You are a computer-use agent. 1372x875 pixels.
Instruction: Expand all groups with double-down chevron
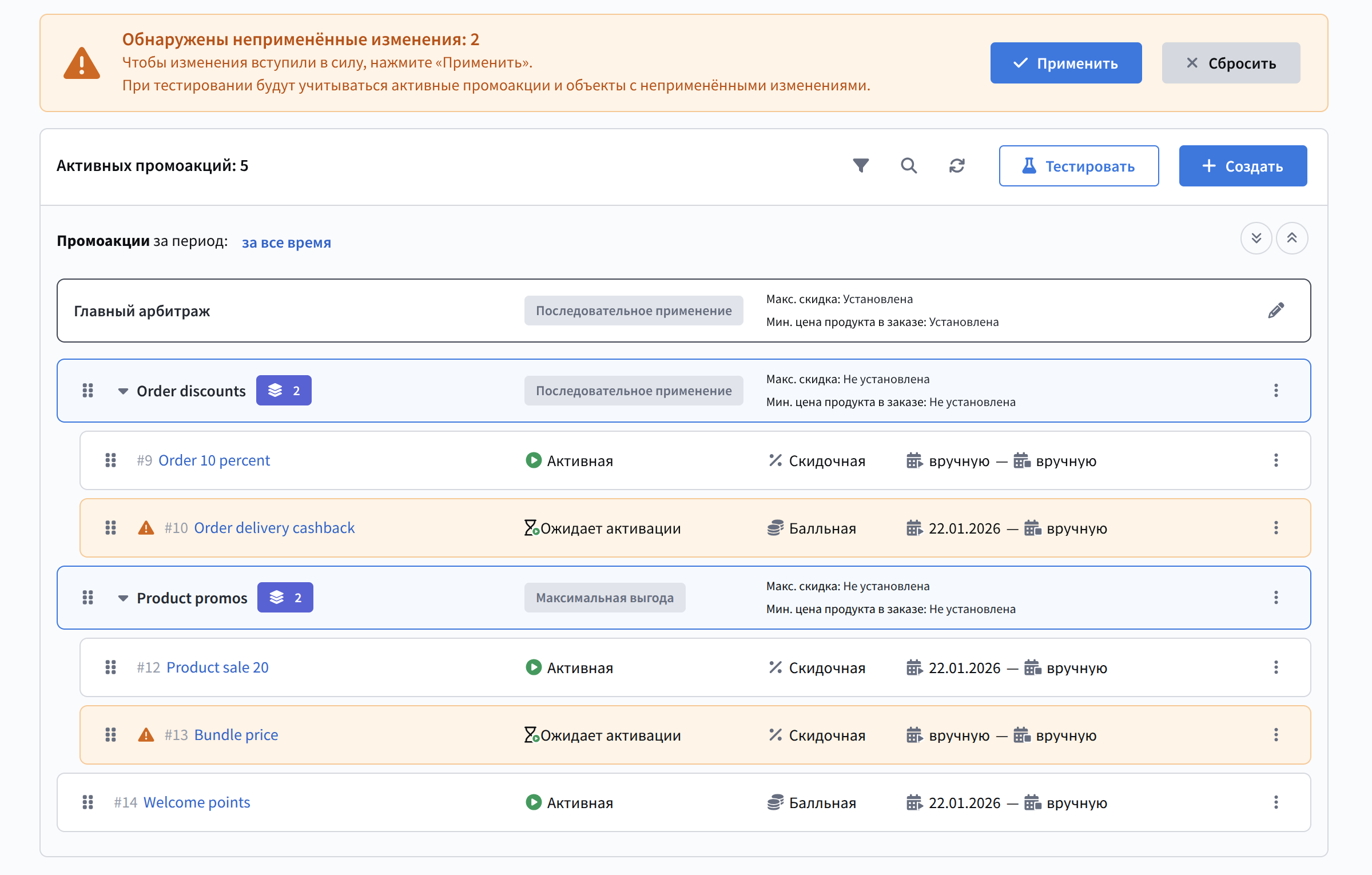pyautogui.click(x=1256, y=238)
